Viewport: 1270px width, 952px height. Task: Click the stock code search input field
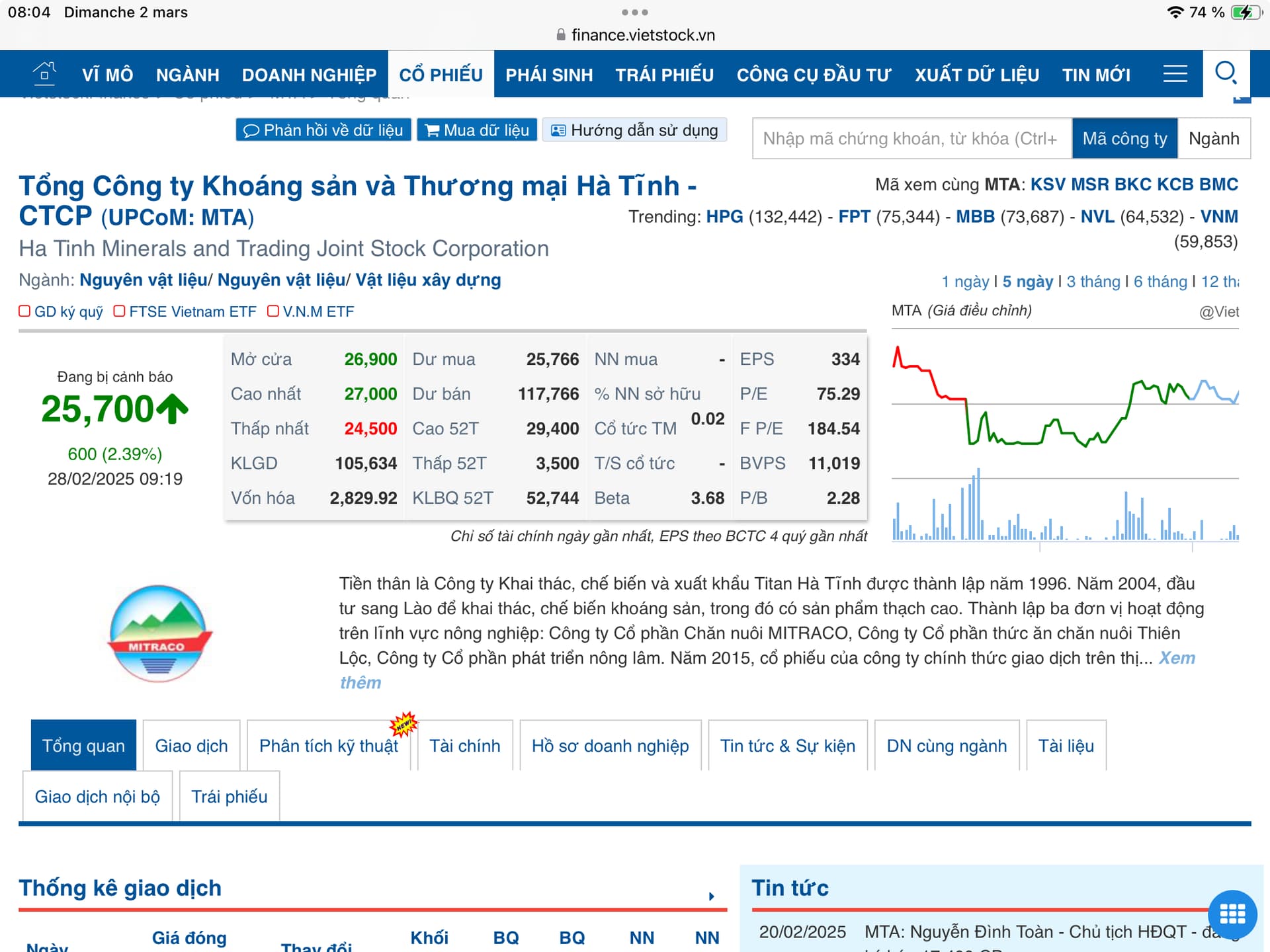[x=911, y=139]
